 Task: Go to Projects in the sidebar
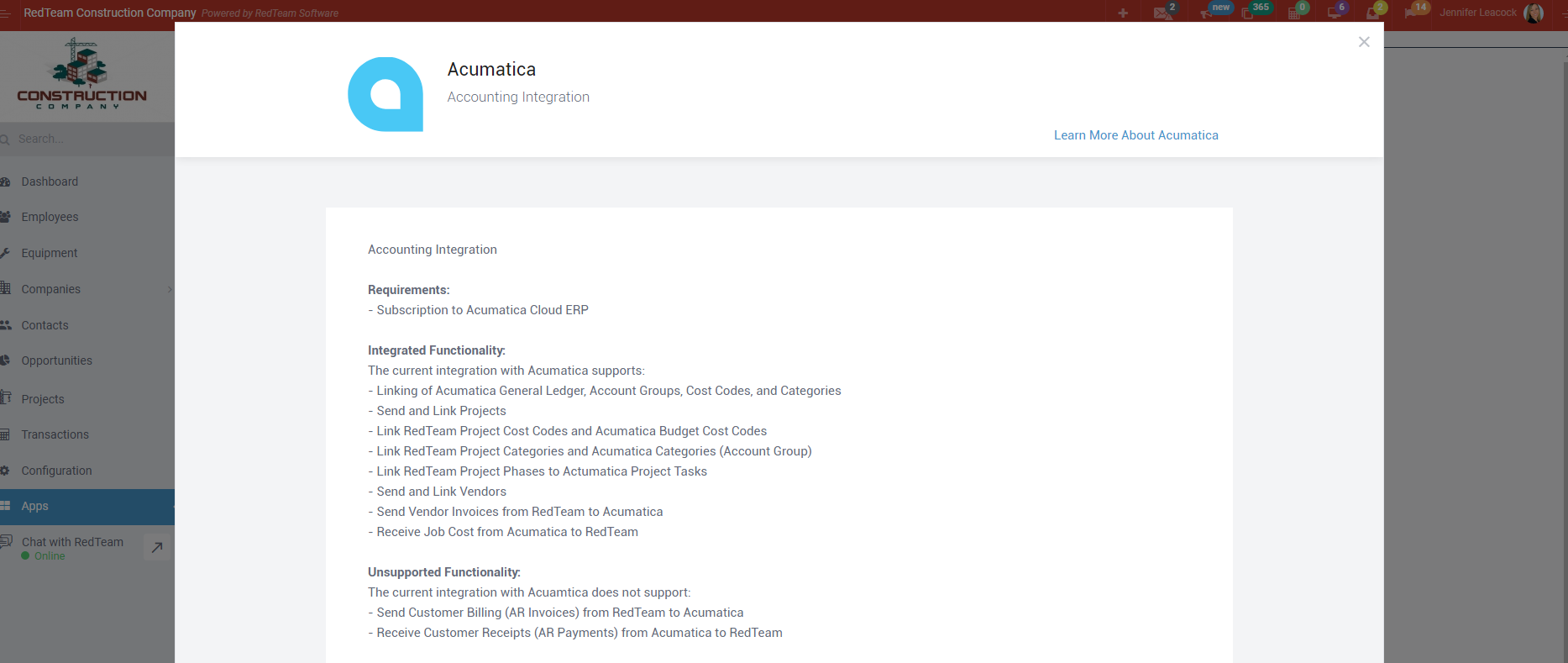[43, 399]
